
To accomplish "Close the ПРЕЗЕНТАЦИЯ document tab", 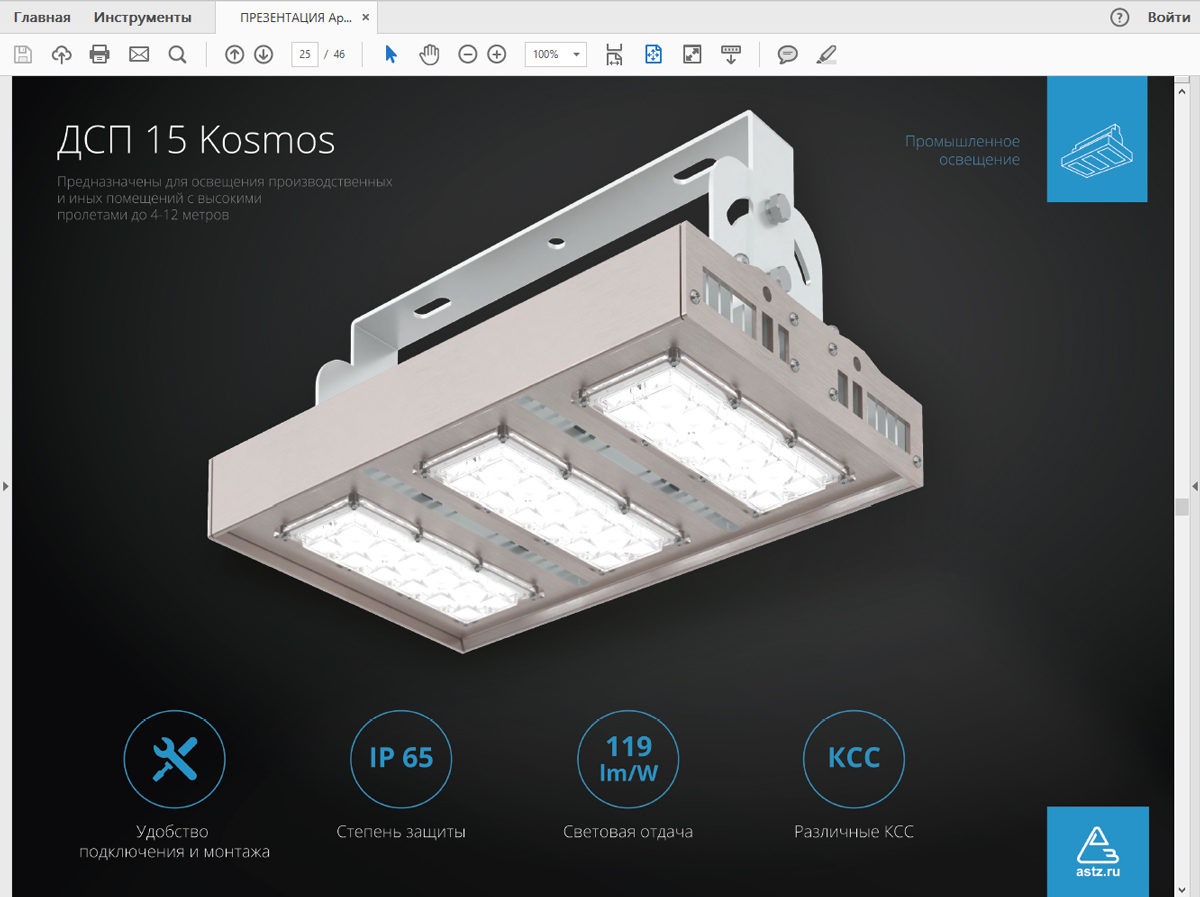I will tap(366, 18).
